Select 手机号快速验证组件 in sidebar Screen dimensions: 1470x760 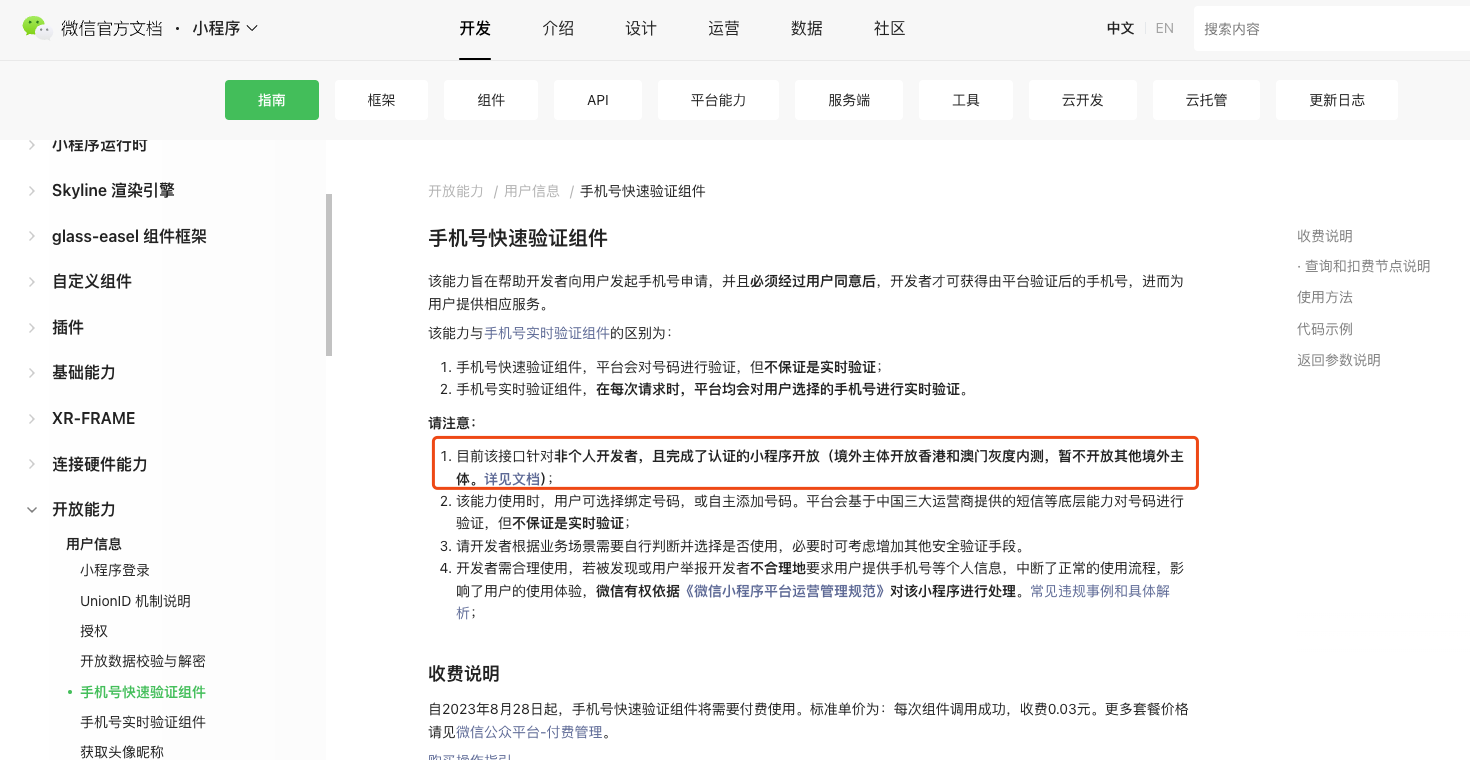pyautogui.click(x=143, y=692)
